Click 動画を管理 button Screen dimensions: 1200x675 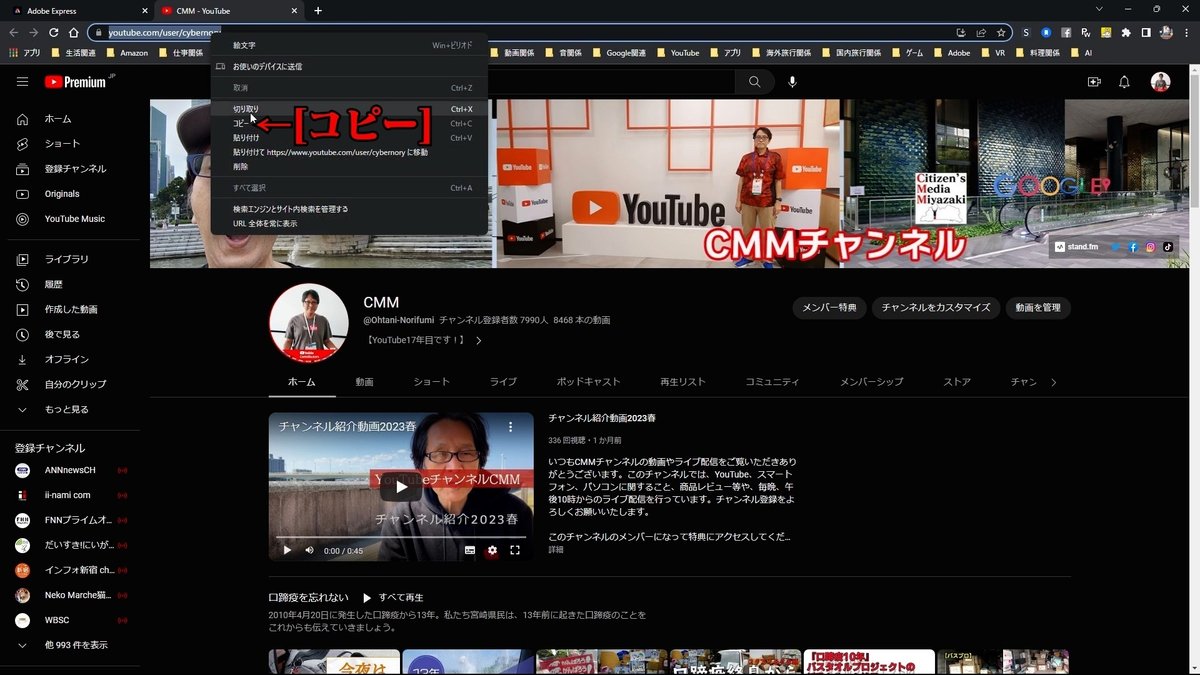[x=1037, y=308]
